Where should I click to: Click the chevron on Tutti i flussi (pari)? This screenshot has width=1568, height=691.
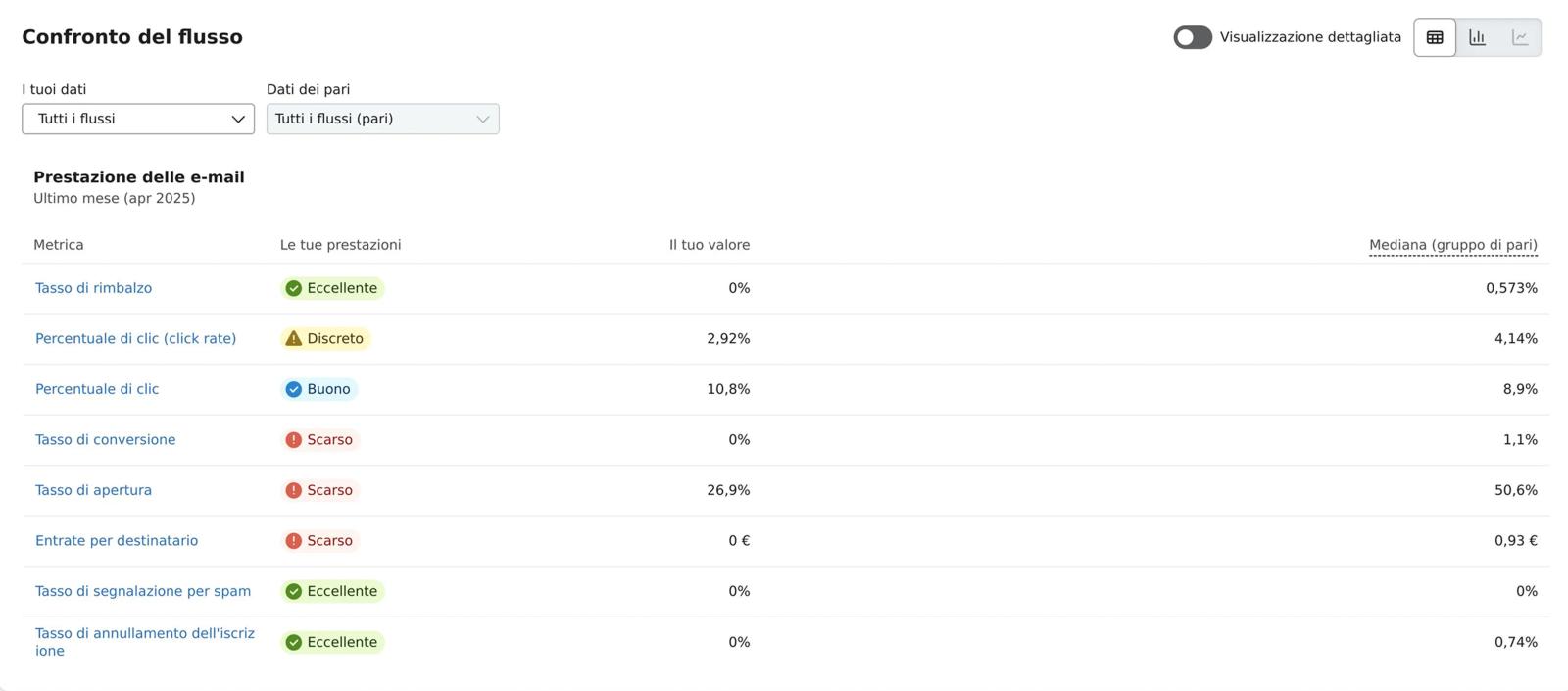tap(482, 119)
